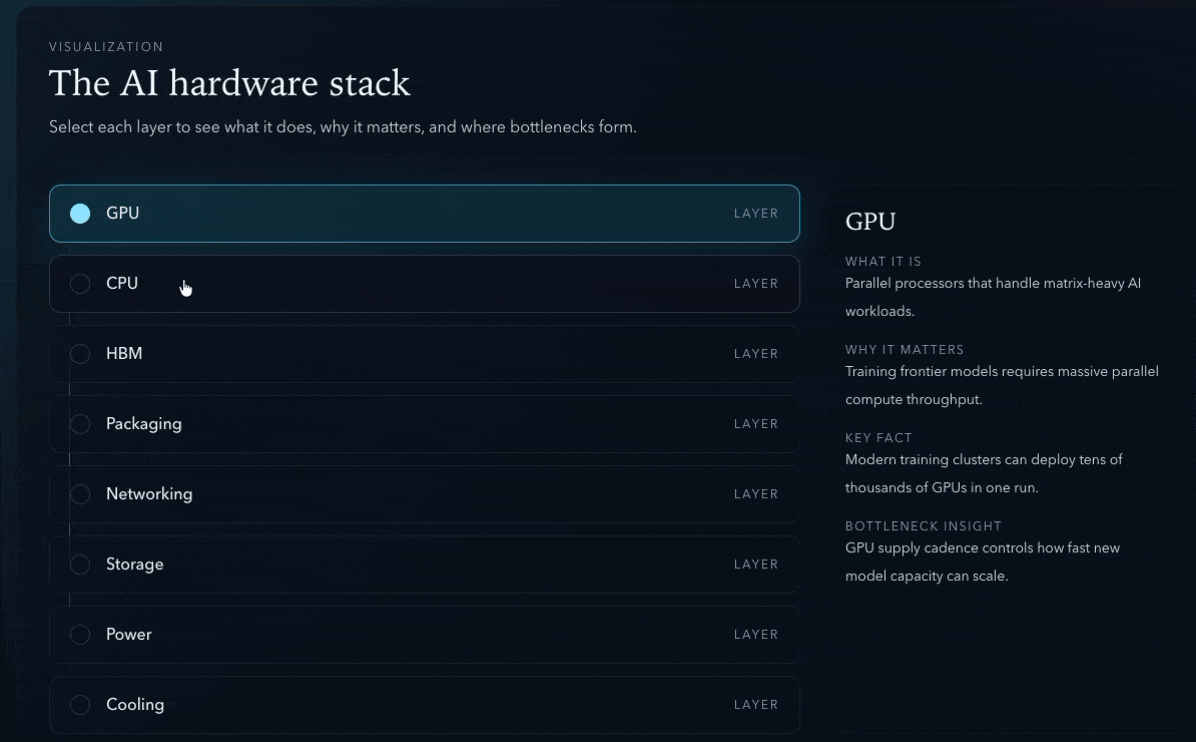Select the CPU layer radio circle
Screen dimensions: 1196x742
(80, 284)
